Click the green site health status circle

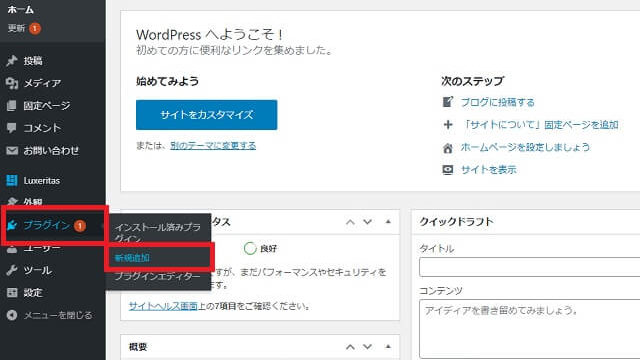(x=250, y=248)
